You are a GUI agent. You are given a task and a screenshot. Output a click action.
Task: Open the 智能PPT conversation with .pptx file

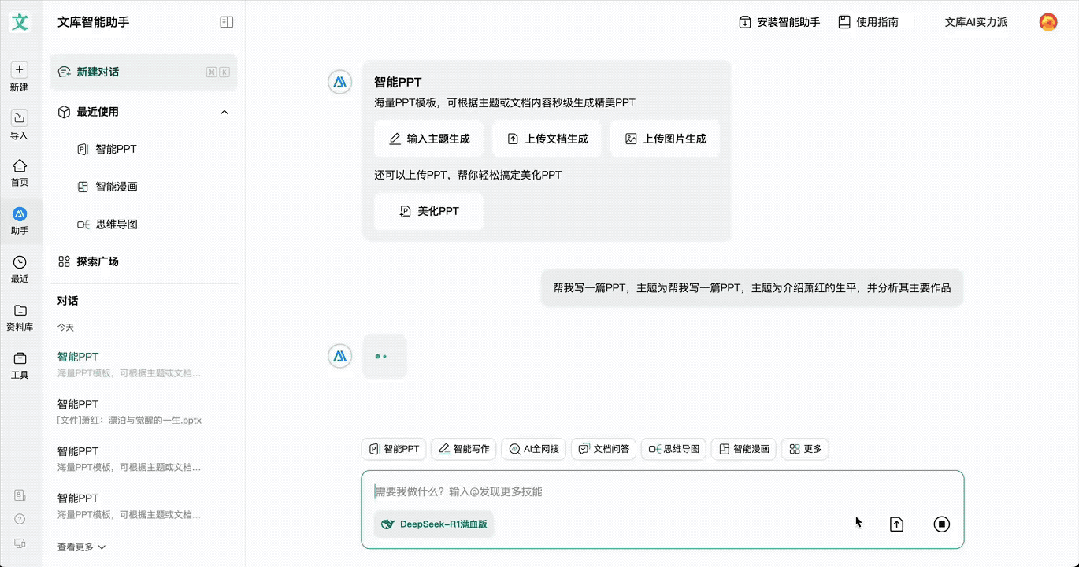pos(129,411)
